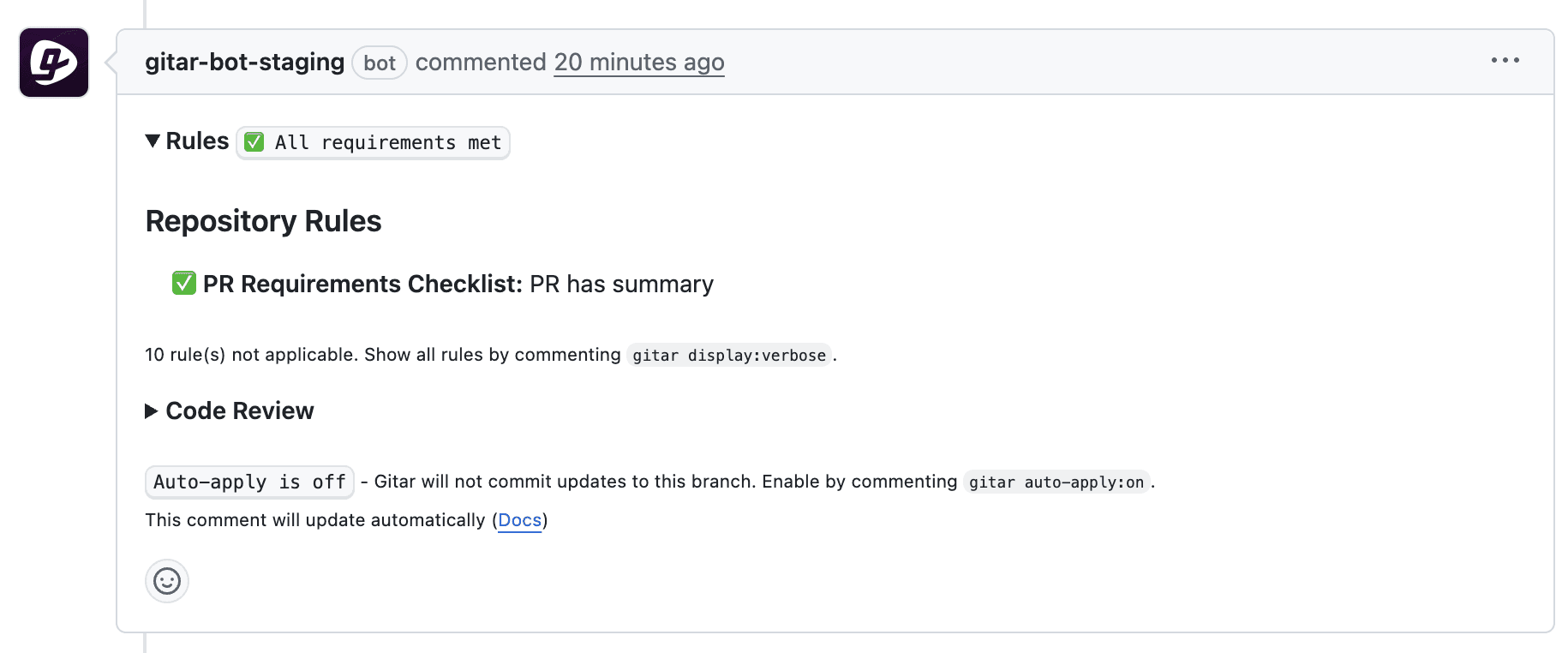Screen dimensions: 1568x653
Task: Click the gitar auto-apply:on code snippet
Action: click(1056, 482)
